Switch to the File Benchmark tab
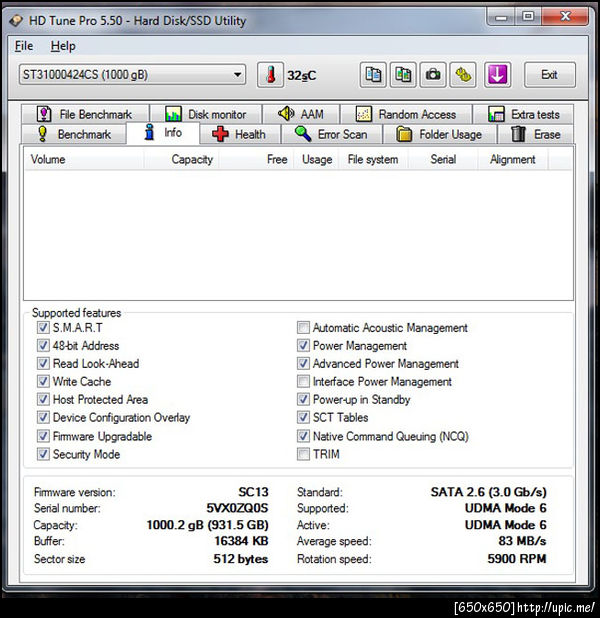600x618 pixels. click(85, 114)
